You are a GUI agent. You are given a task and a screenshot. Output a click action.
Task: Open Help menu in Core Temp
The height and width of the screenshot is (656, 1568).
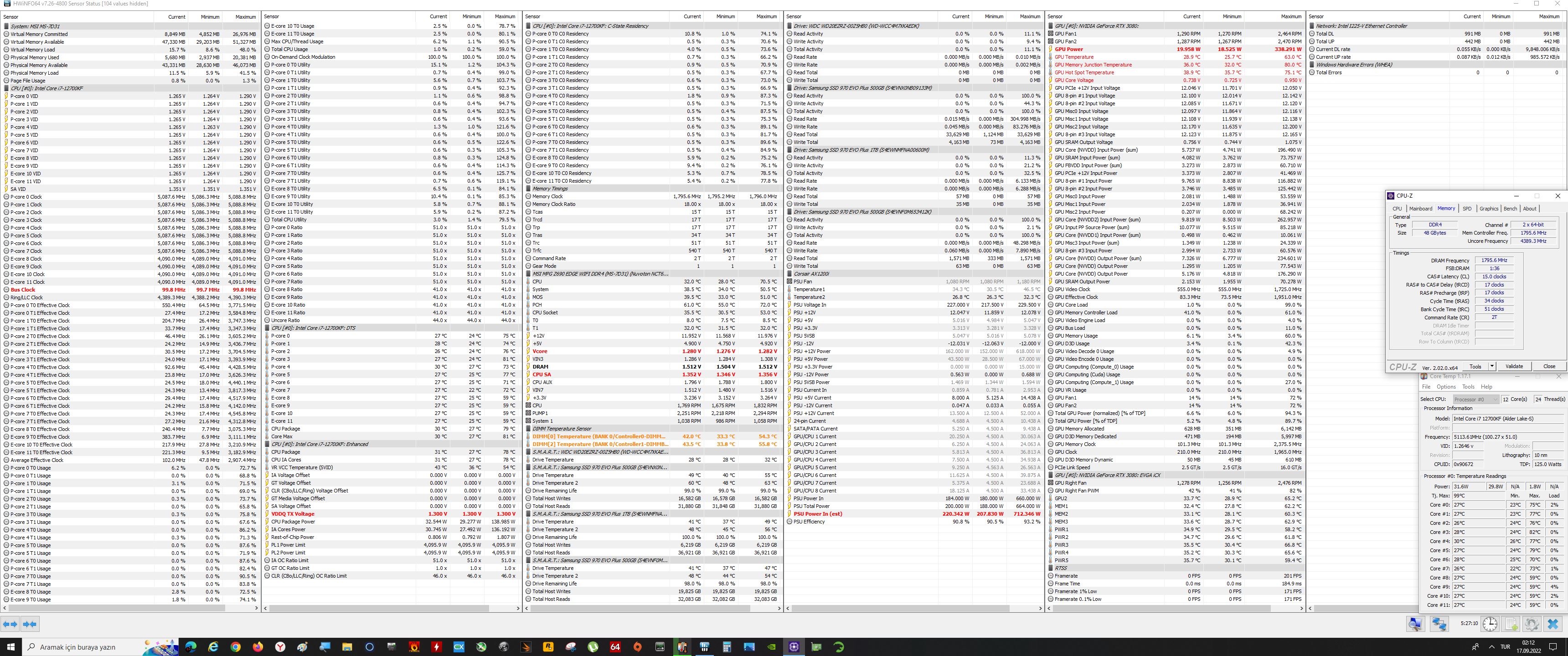(1486, 386)
